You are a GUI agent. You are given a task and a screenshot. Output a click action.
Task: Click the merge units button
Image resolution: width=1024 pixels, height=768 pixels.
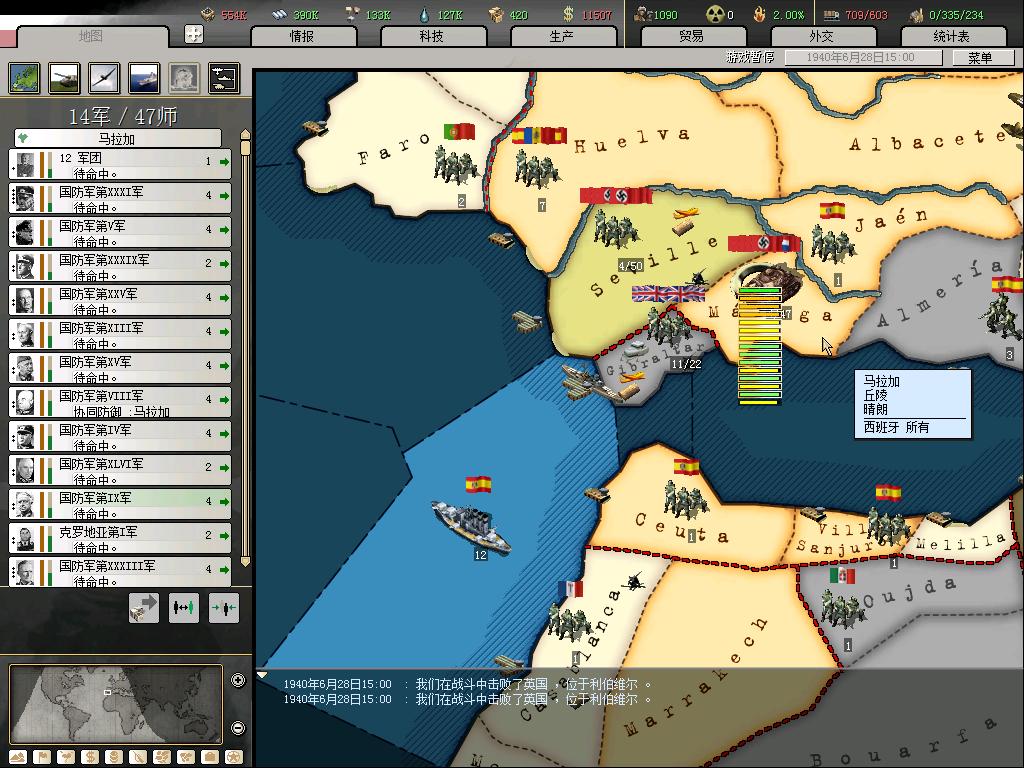click(x=224, y=607)
